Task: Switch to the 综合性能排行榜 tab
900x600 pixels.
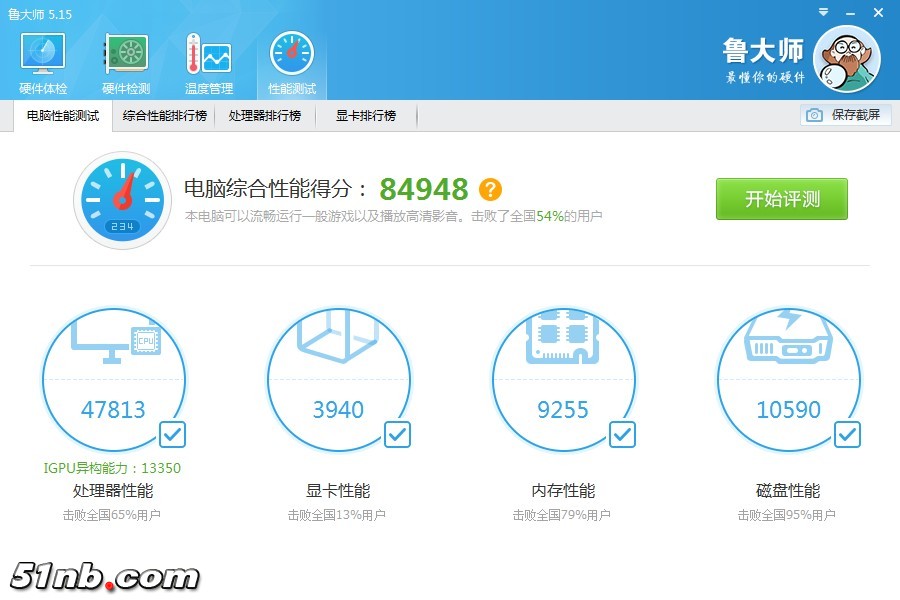Action: (x=165, y=116)
